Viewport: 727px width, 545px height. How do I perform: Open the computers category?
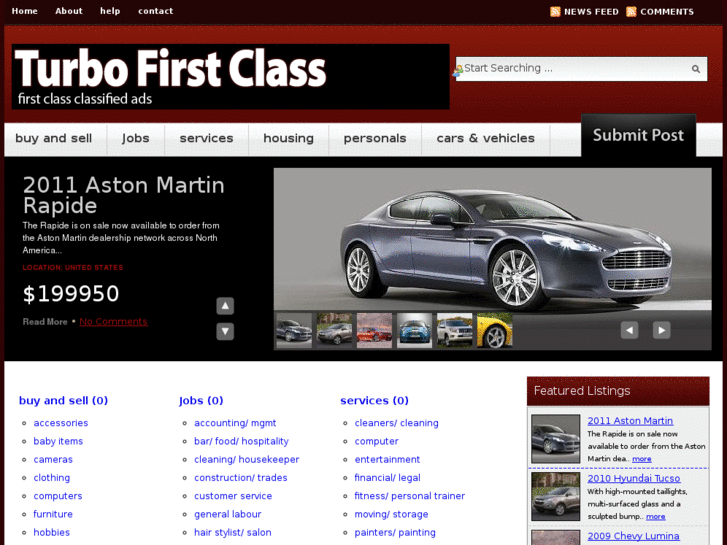point(57,496)
